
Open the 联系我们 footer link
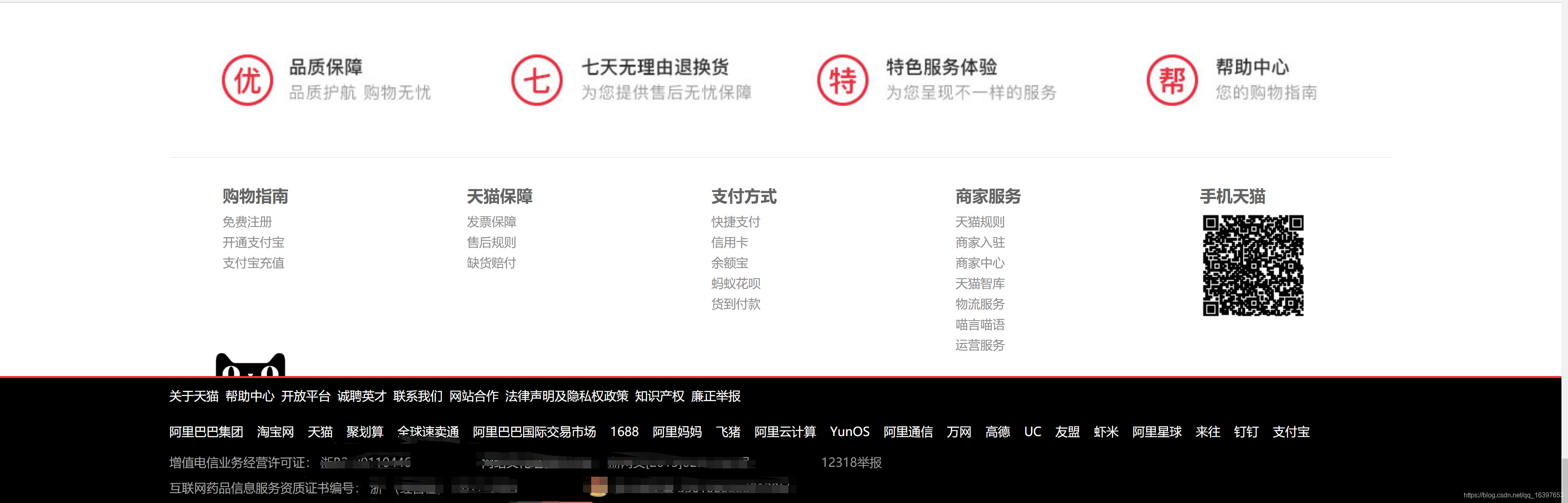click(x=418, y=397)
